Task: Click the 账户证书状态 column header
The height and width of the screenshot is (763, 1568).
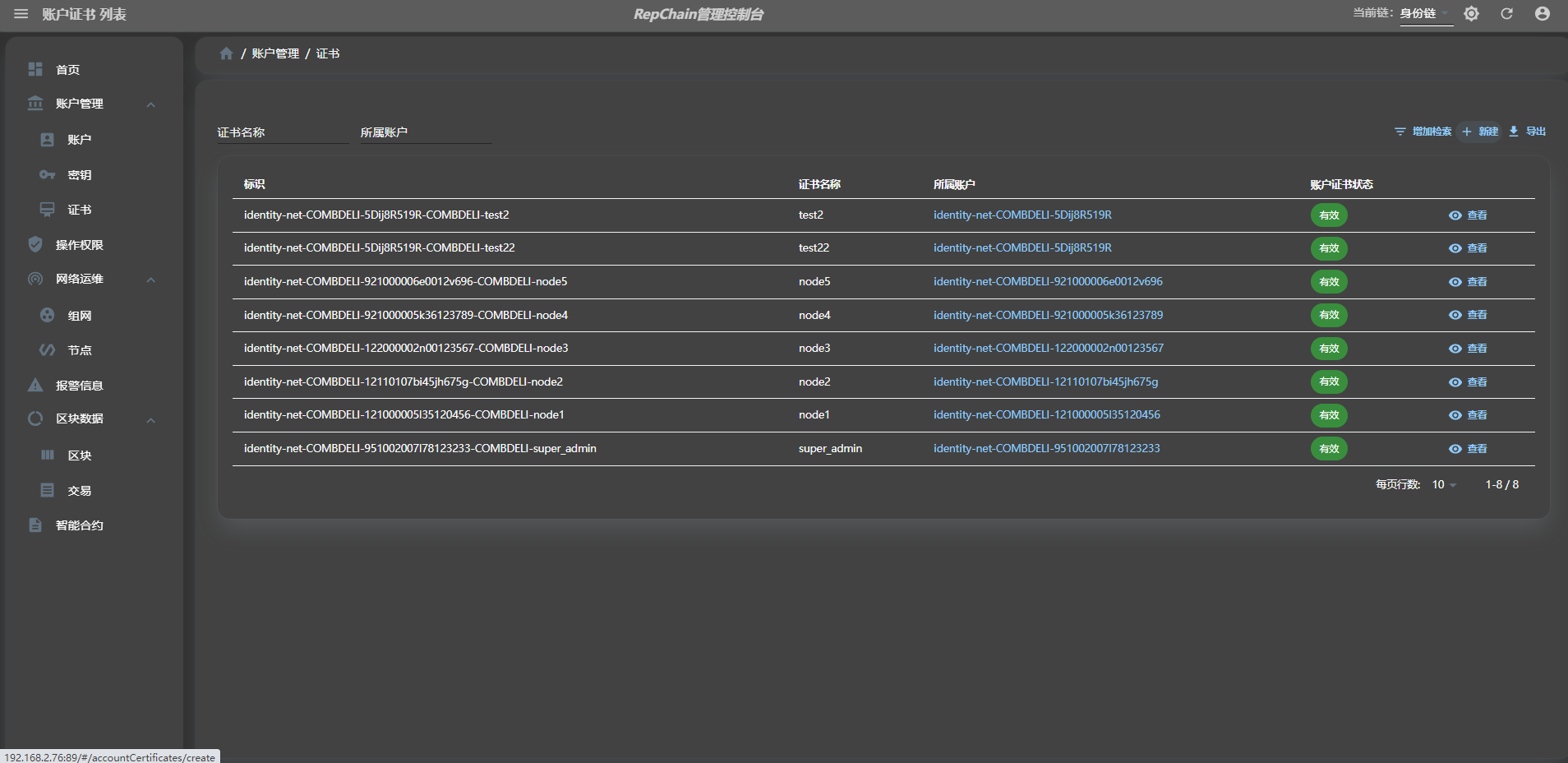Action: click(x=1341, y=184)
